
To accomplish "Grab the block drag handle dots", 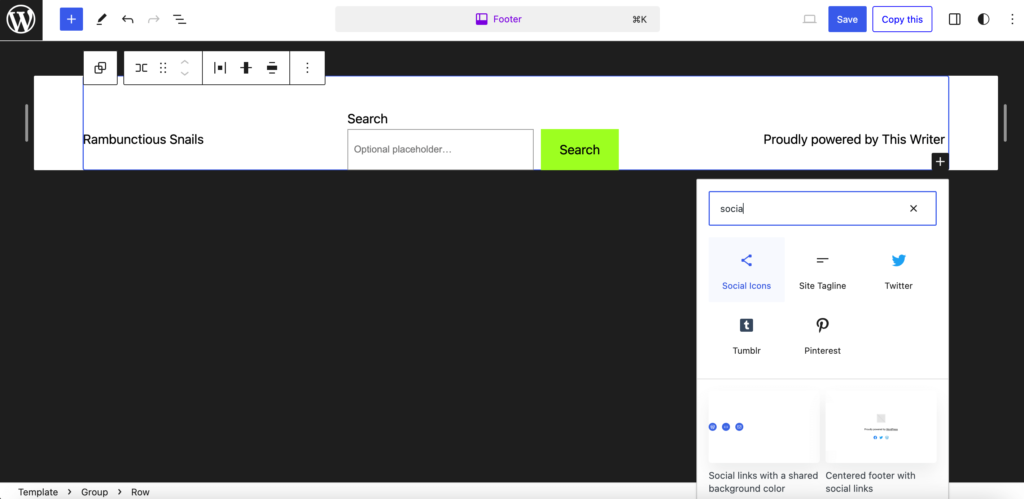I will click(163, 68).
